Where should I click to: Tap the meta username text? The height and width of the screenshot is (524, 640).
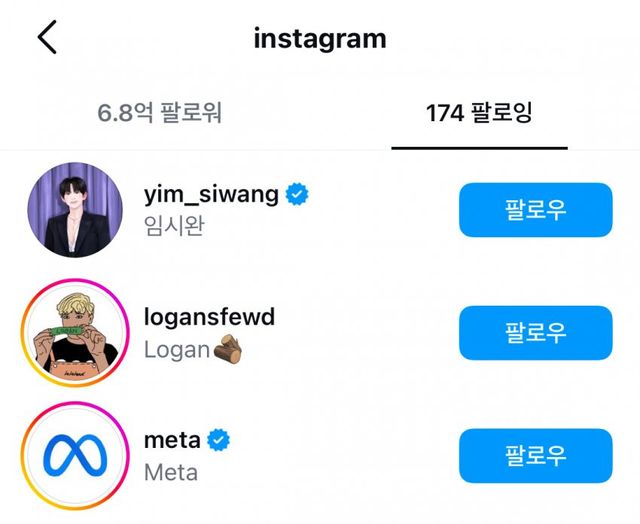point(173,439)
